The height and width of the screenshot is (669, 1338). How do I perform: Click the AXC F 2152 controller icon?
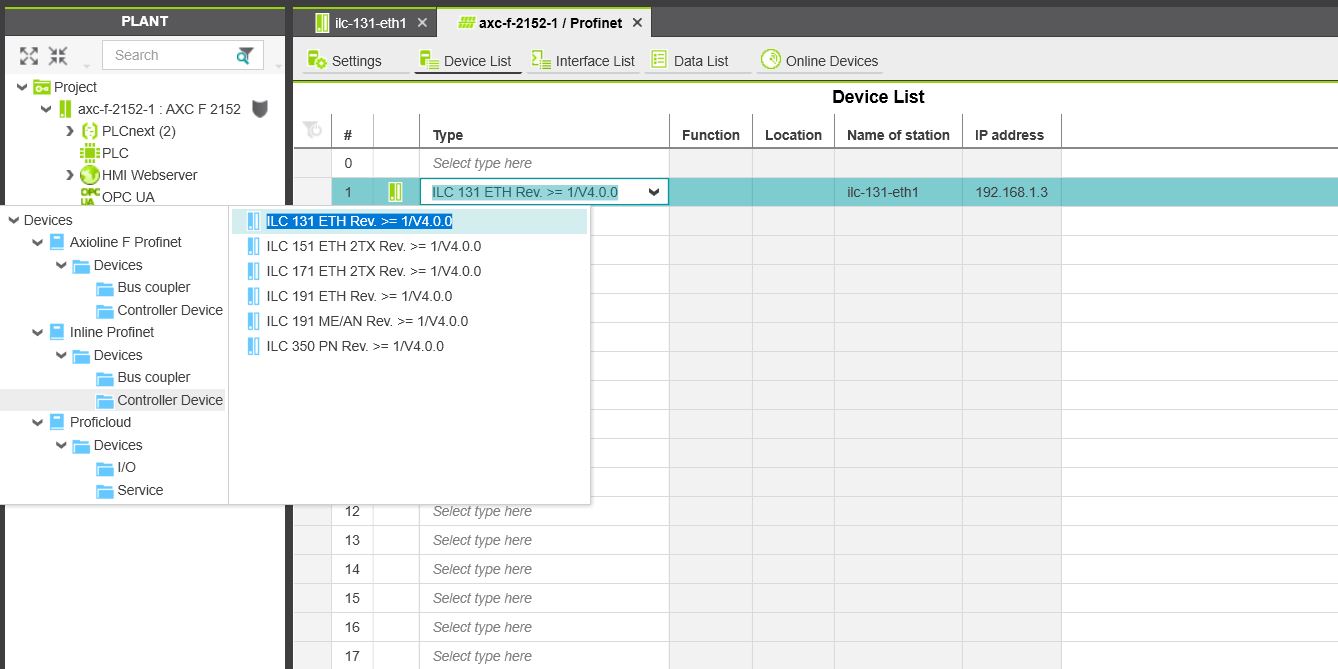click(65, 109)
